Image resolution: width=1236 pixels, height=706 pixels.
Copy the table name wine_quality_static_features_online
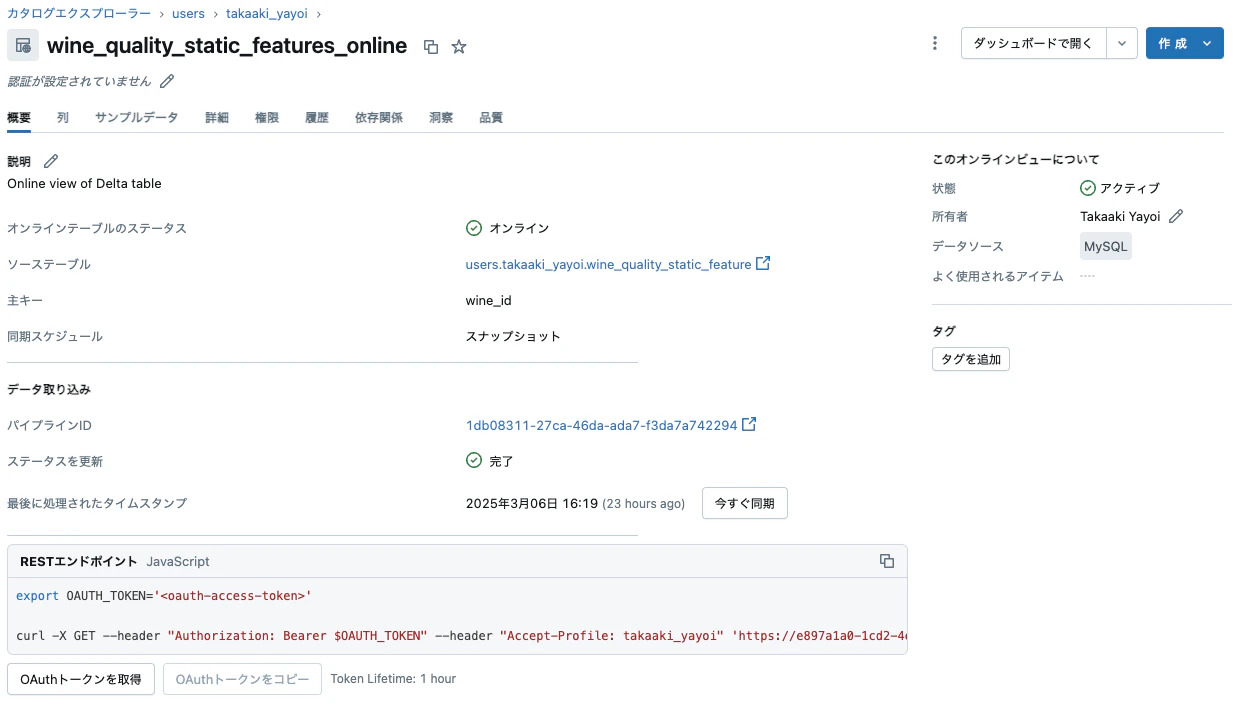pyautogui.click(x=431, y=47)
